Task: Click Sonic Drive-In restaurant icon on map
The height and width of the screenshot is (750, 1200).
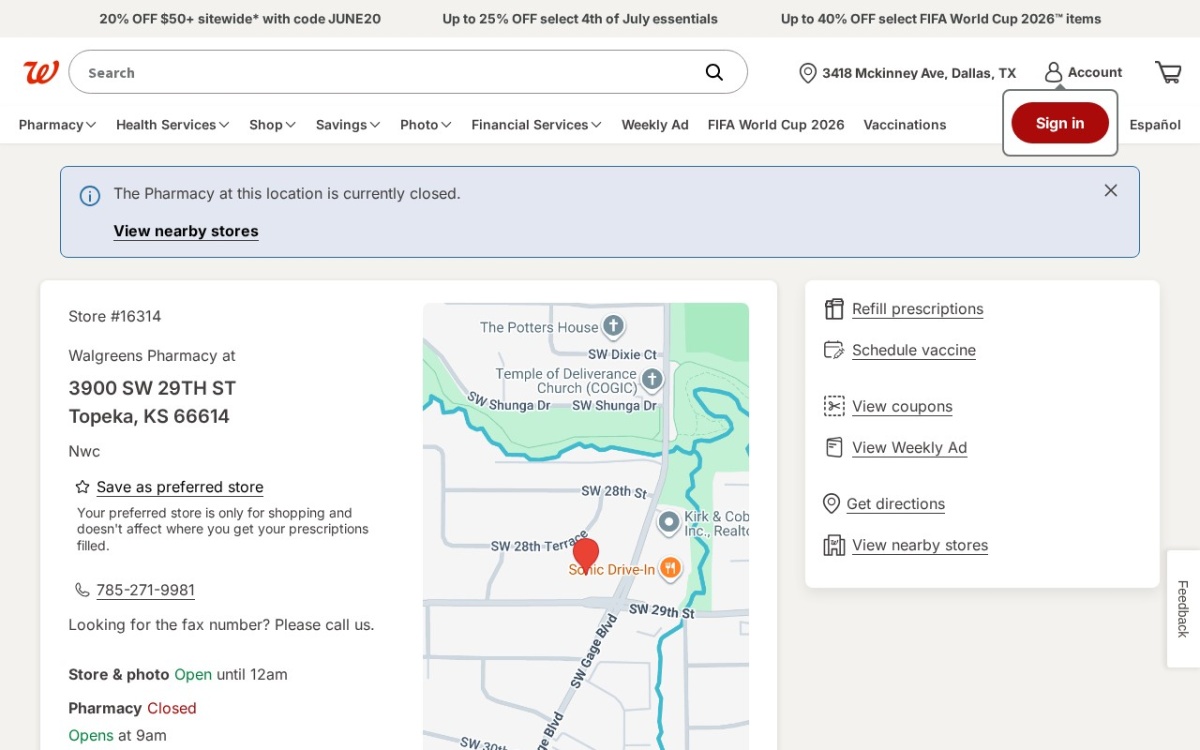Action: (x=670, y=569)
